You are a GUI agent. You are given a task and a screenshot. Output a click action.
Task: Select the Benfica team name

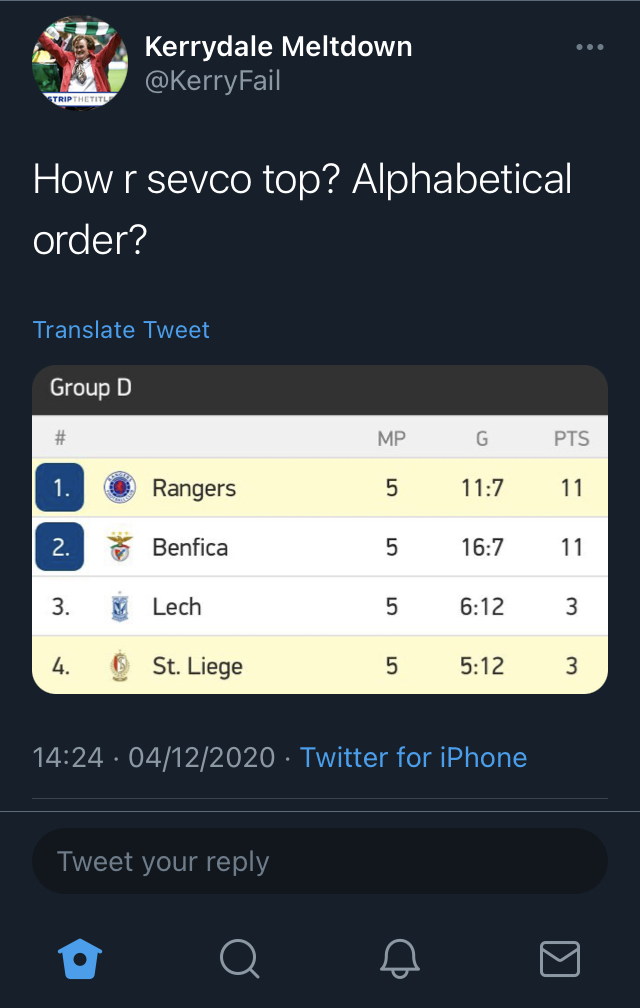pyautogui.click(x=190, y=547)
